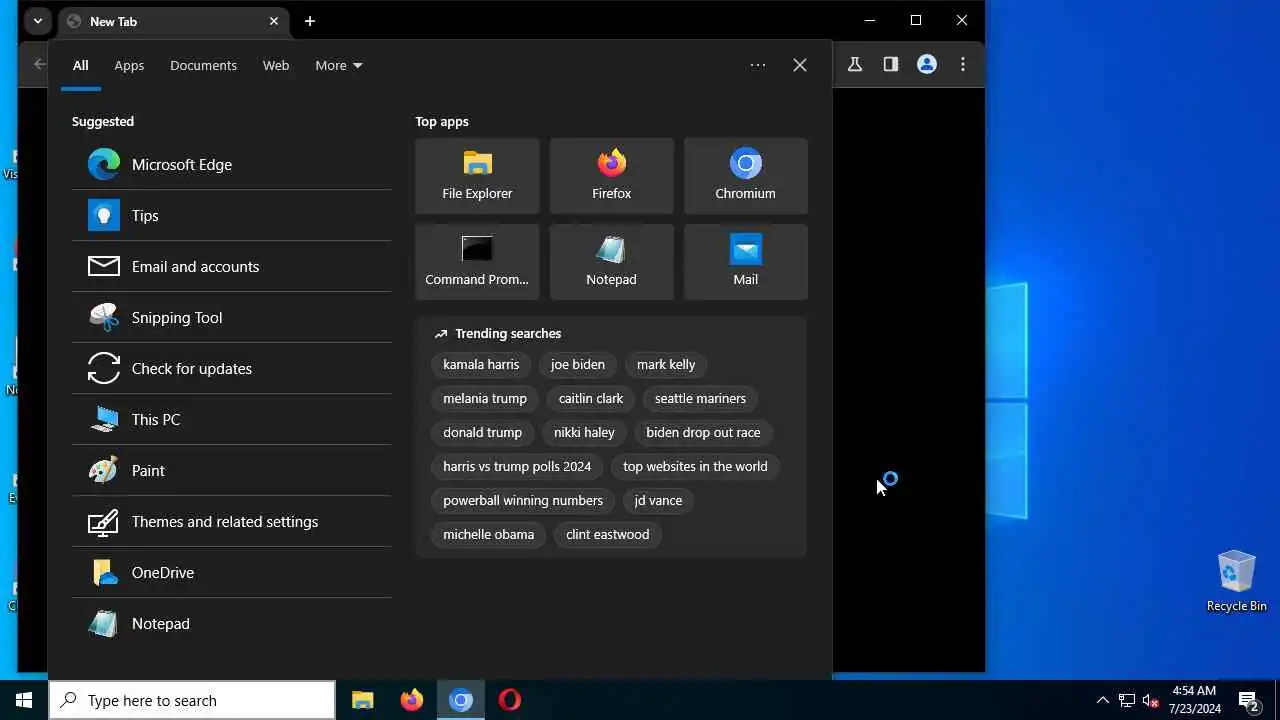The height and width of the screenshot is (720, 1280).
Task: Search powerball winning numbers
Action: click(x=523, y=500)
